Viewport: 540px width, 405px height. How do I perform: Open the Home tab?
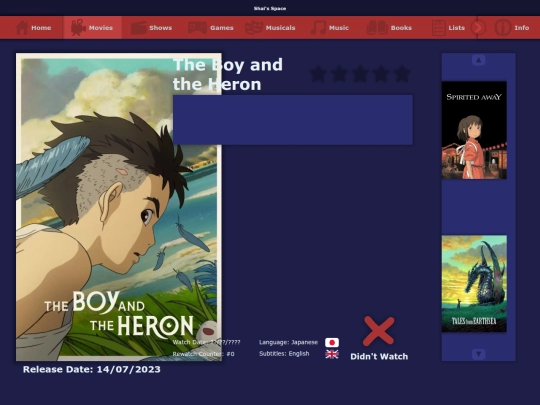(x=34, y=28)
